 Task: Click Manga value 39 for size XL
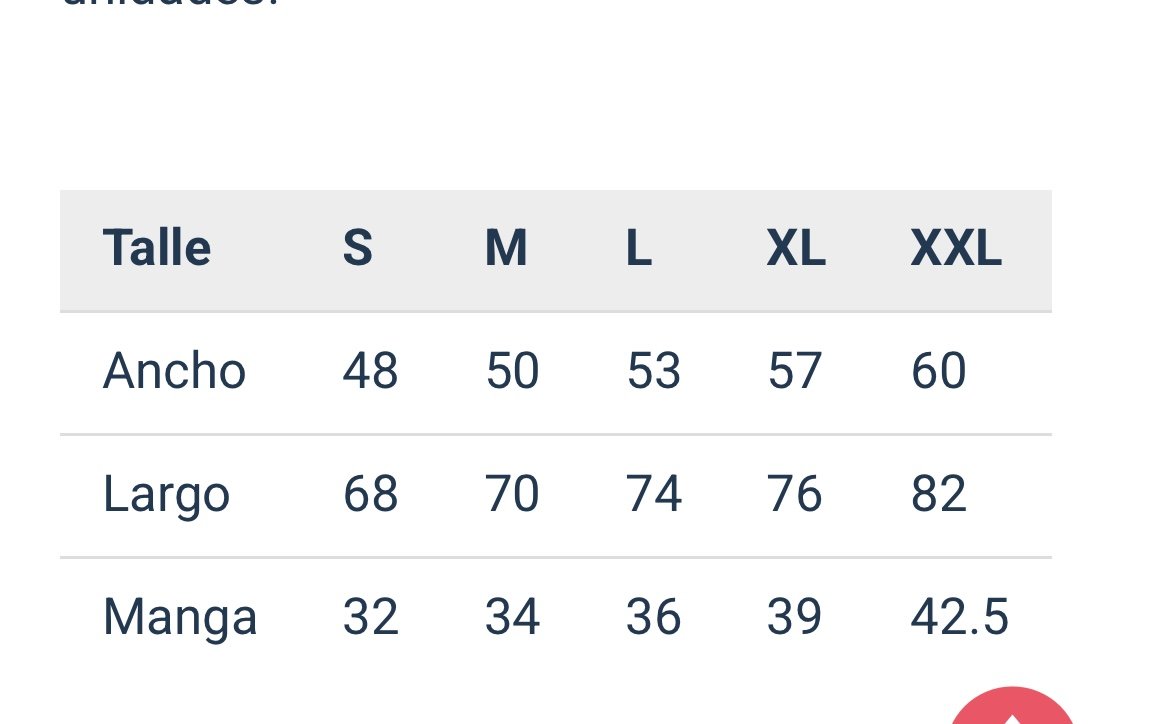click(795, 617)
